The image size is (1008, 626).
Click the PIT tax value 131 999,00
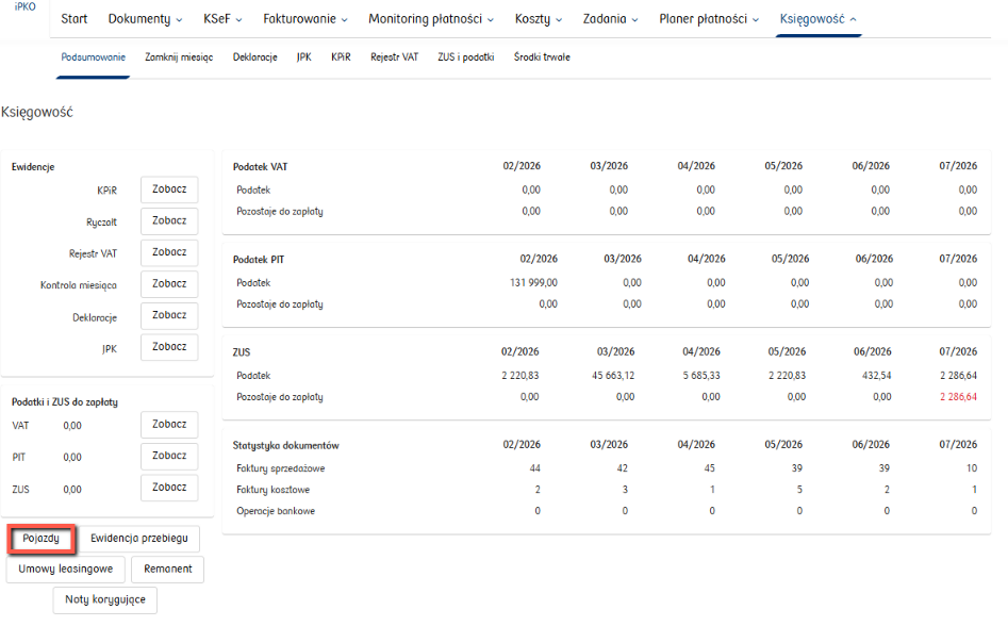[534, 283]
